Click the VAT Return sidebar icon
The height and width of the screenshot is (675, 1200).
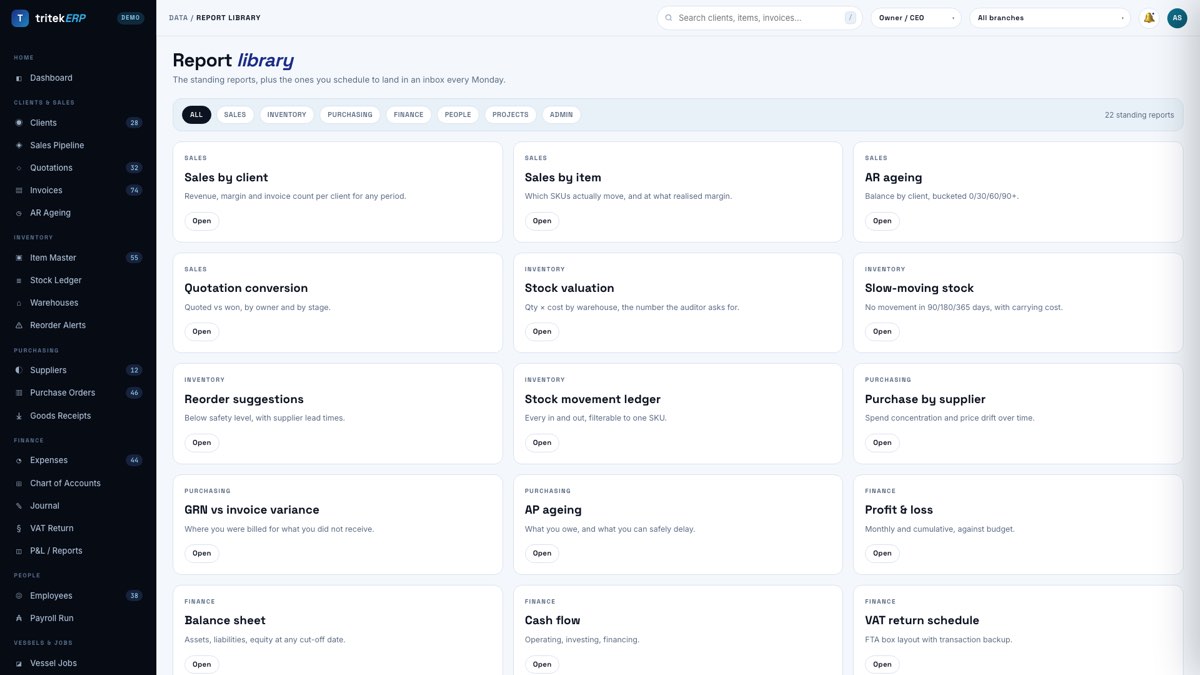[19, 528]
